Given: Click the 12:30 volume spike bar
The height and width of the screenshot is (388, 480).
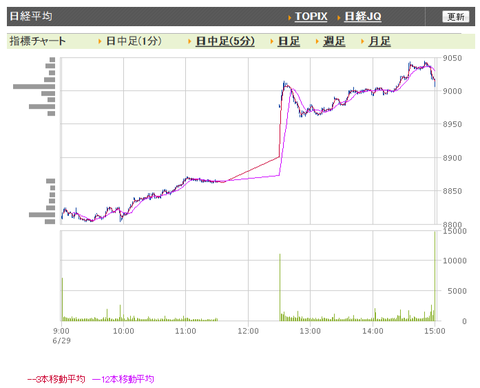Looking at the screenshot, I should pos(280,287).
